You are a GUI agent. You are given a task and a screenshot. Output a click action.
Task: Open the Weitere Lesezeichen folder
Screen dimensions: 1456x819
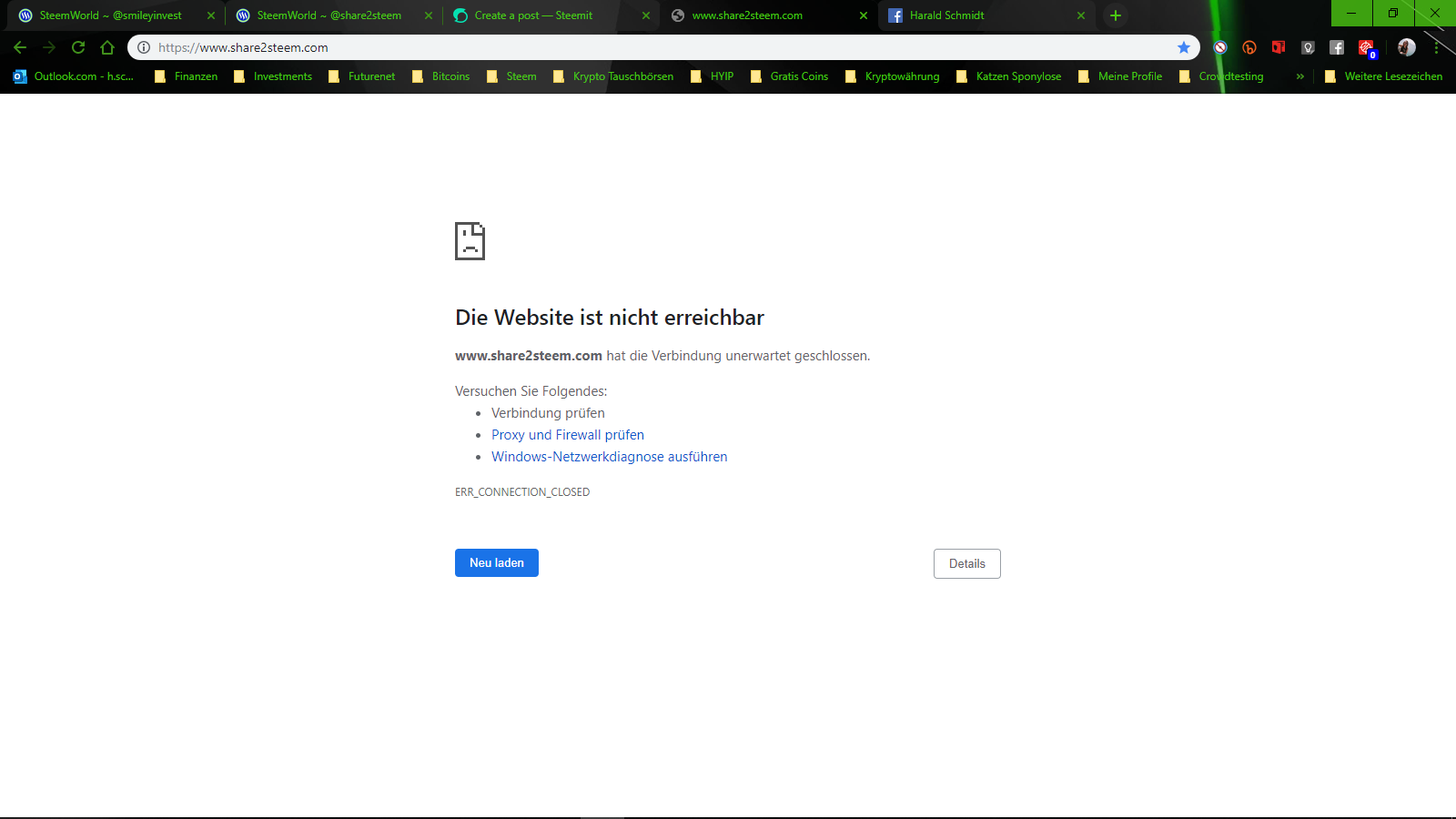coord(1383,76)
